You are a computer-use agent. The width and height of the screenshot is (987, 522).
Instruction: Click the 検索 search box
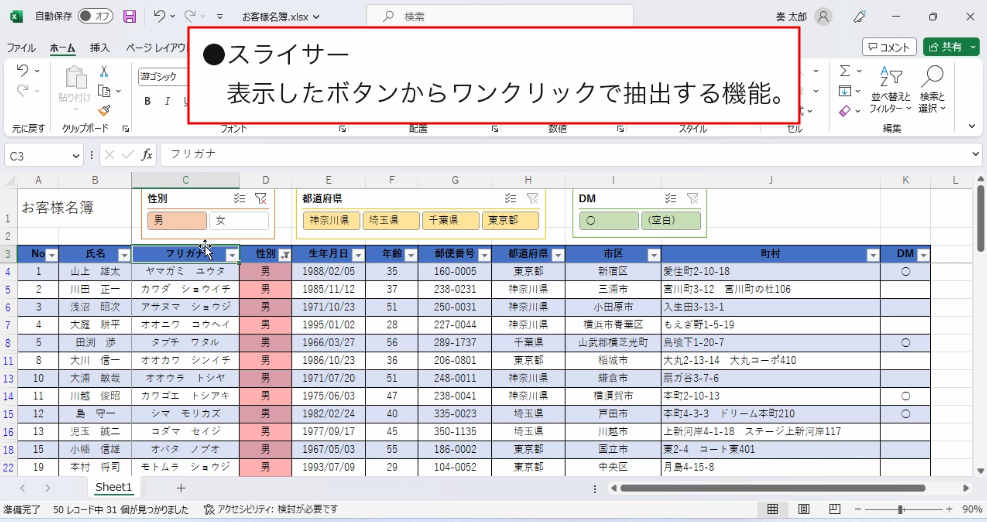point(500,17)
